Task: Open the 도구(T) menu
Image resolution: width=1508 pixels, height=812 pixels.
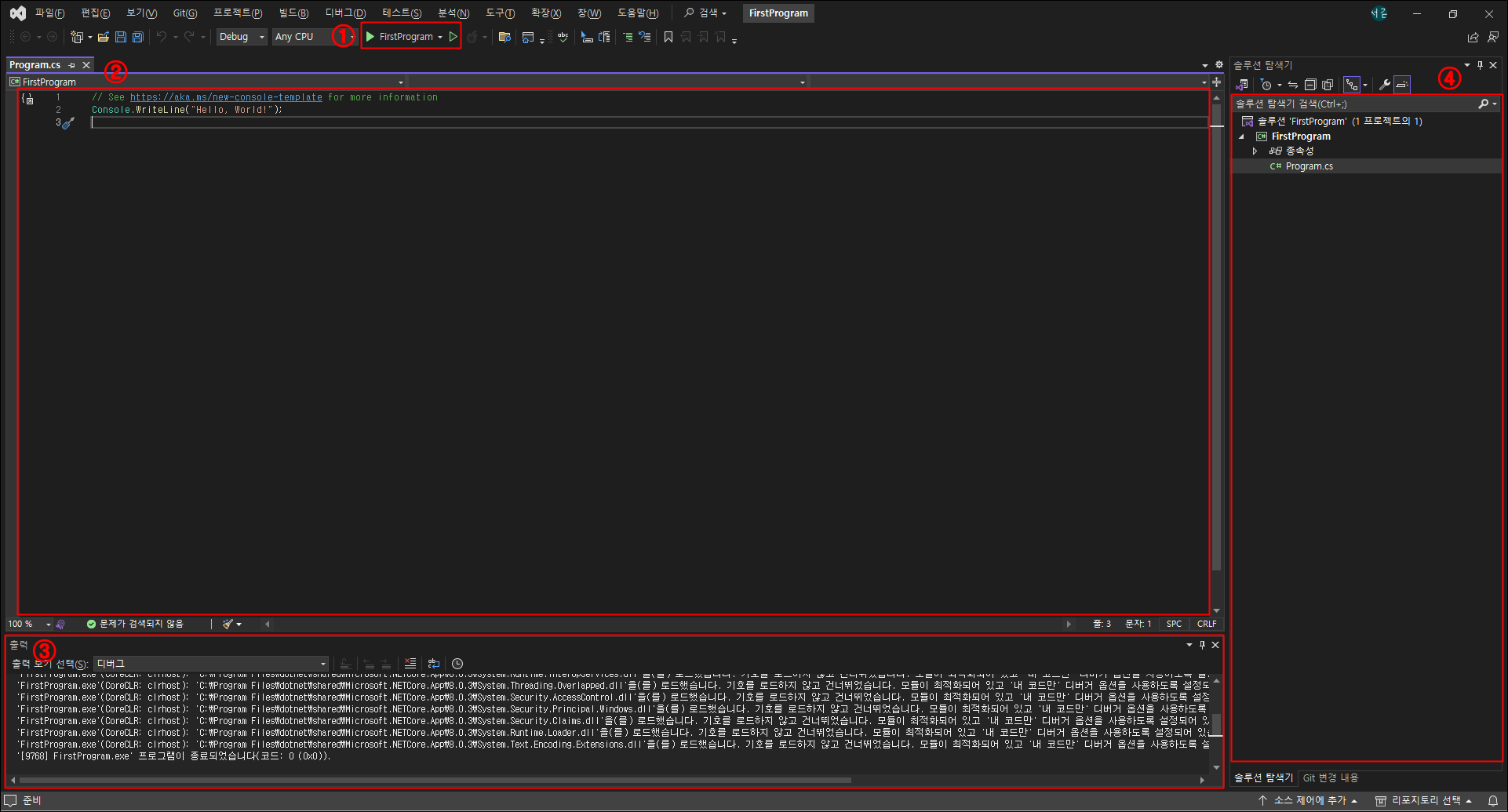Action: [500, 13]
